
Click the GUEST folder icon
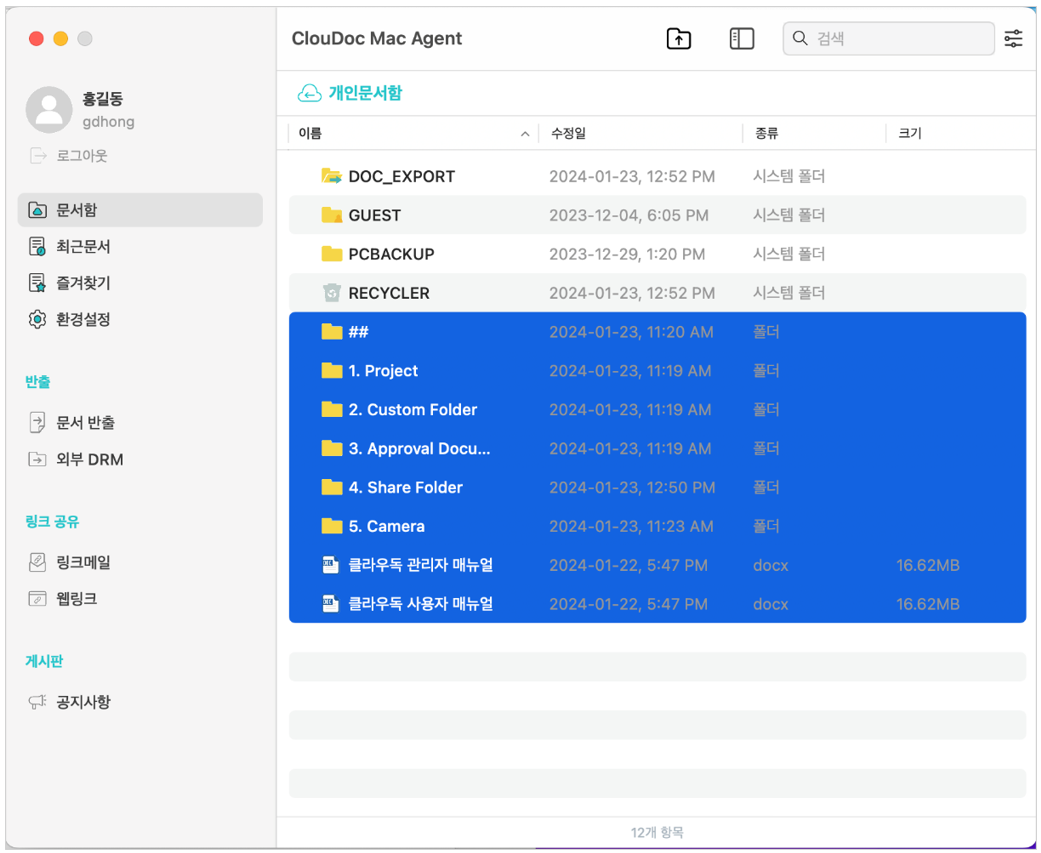coord(331,215)
